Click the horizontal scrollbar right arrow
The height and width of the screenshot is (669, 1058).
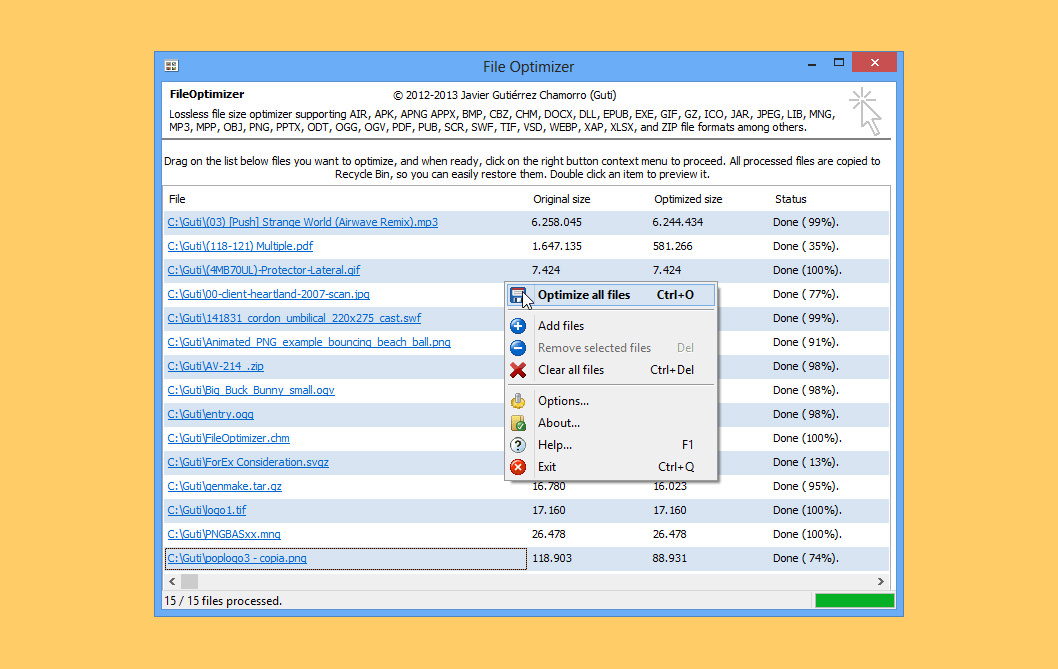point(881,581)
